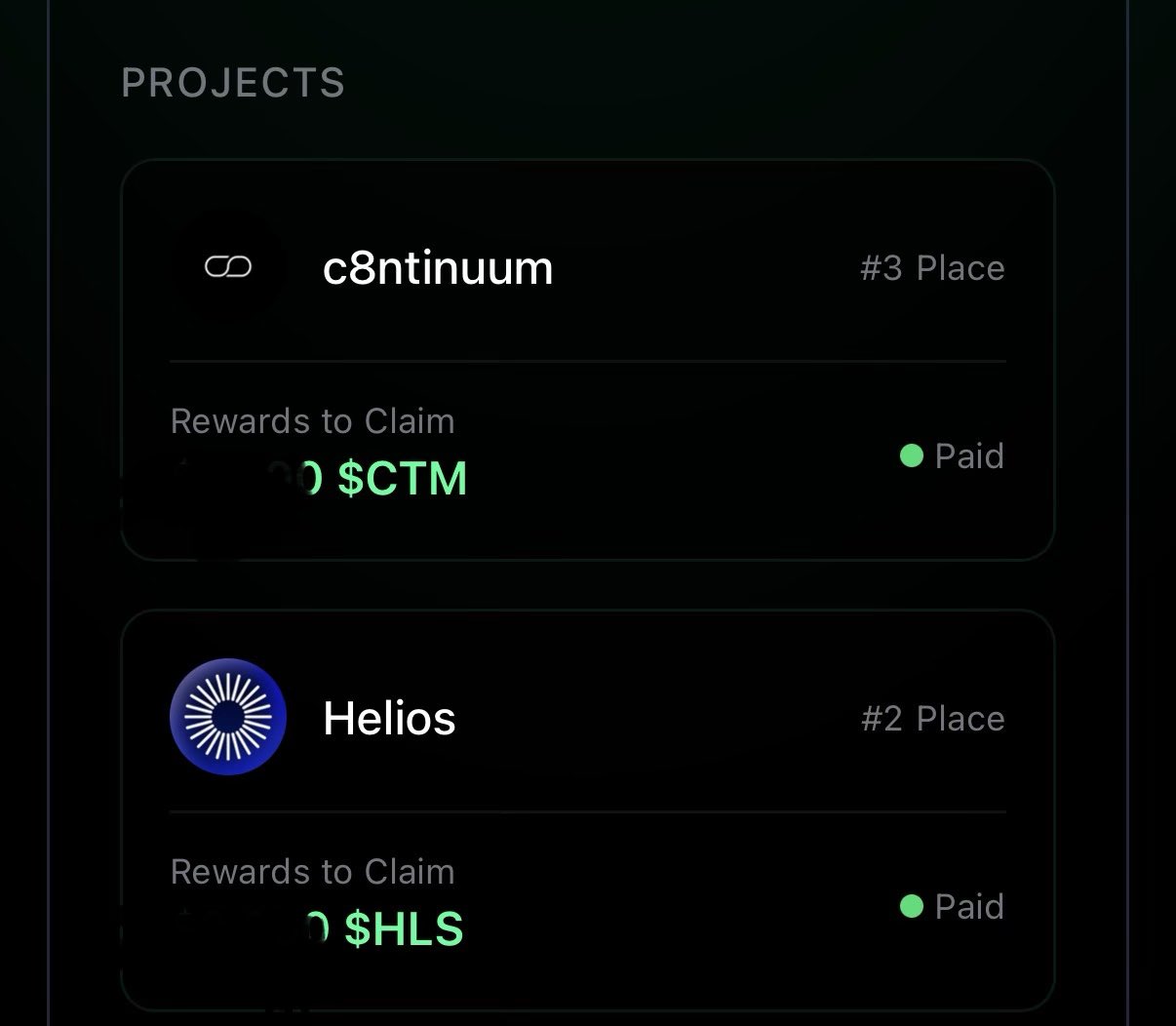Screen dimensions: 1176x1026
Task: Click the Helios sunburst logo
Action: coord(228,717)
